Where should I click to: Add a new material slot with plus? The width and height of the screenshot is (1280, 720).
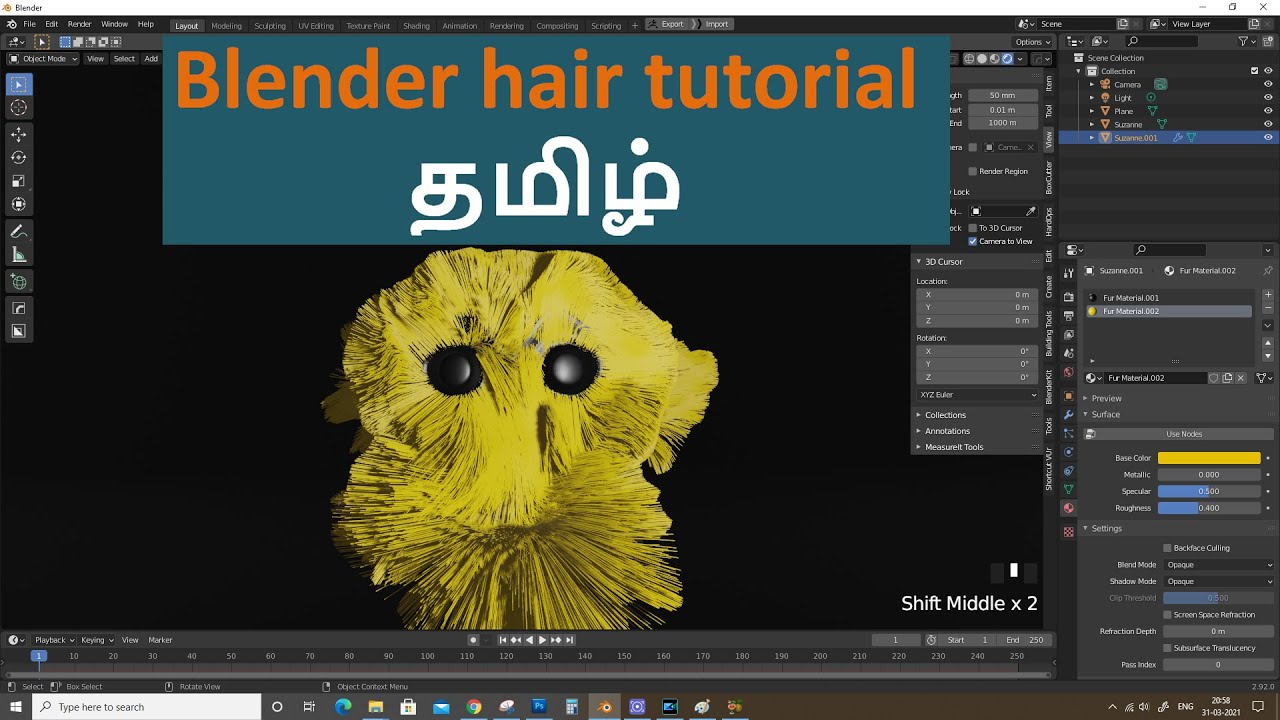coord(1268,296)
